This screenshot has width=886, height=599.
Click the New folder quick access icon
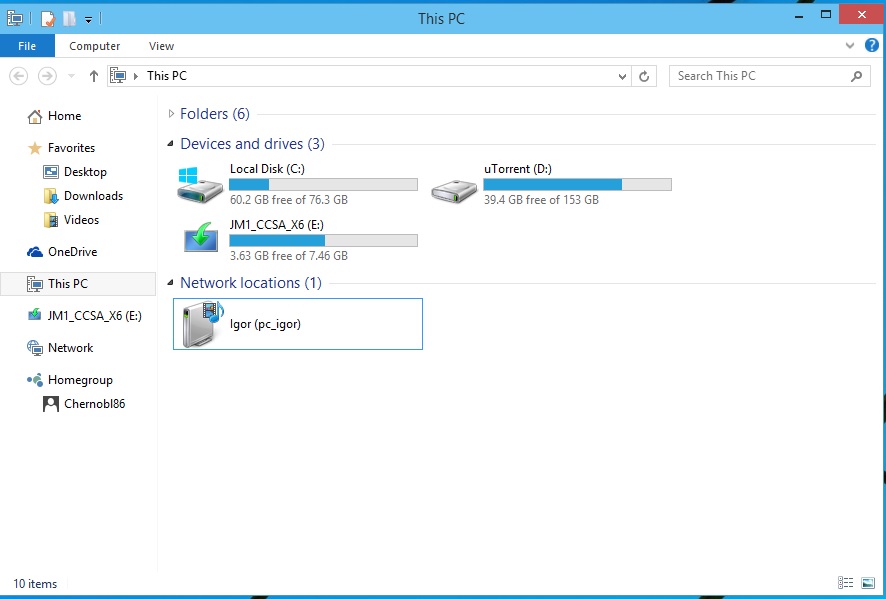69,18
